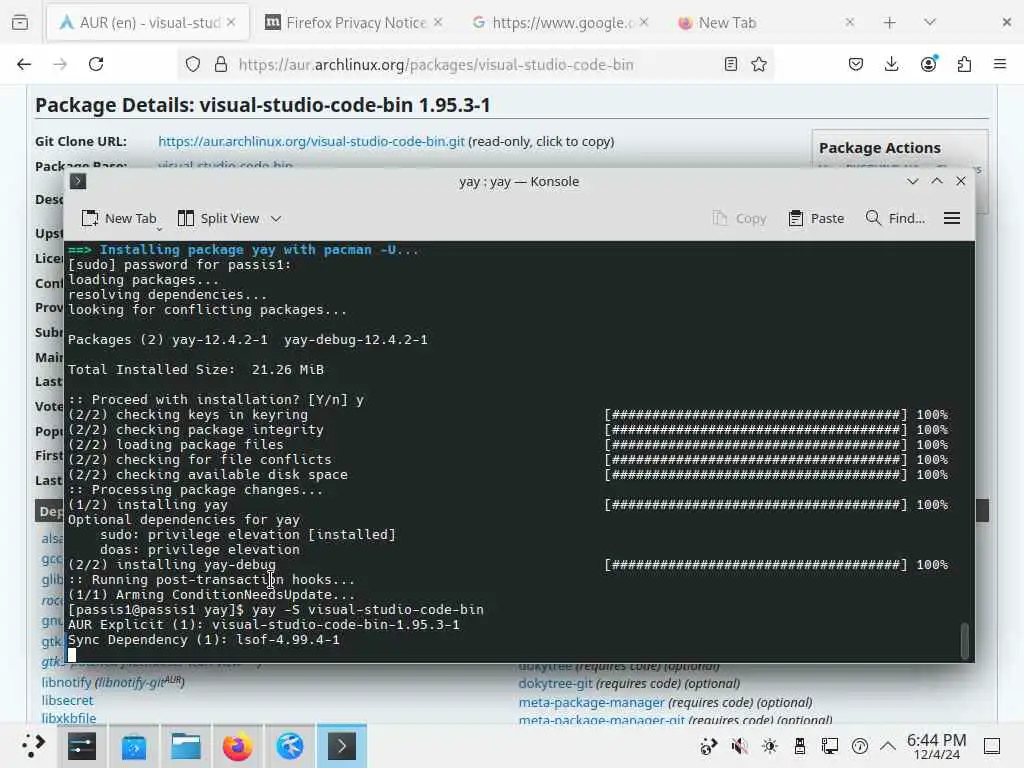Click Konsole keep-below down chevron
The image size is (1024, 768).
click(x=912, y=182)
